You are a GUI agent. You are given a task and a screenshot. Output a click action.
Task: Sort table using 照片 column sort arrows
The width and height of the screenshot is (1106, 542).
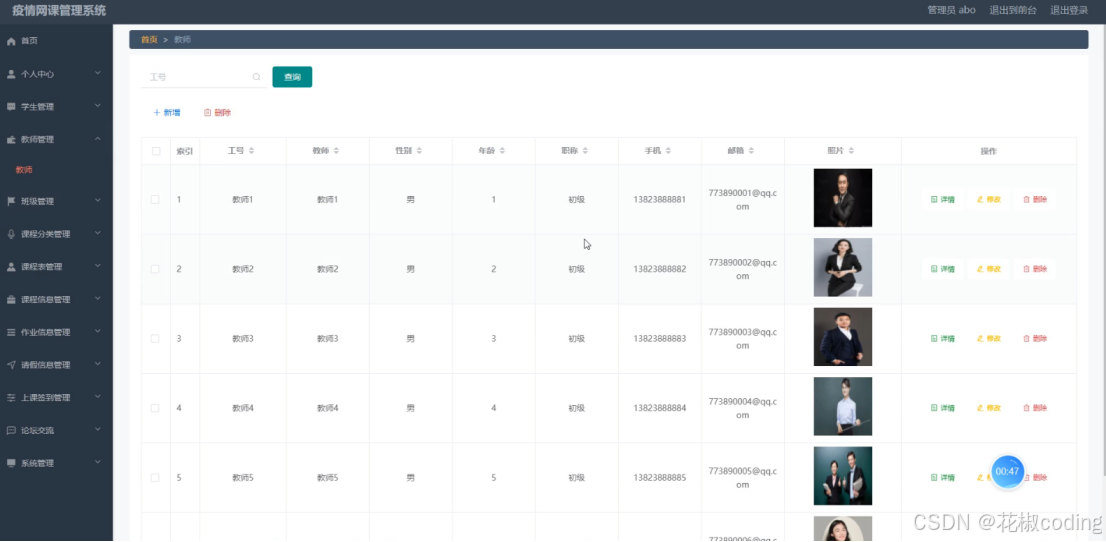tap(851, 151)
